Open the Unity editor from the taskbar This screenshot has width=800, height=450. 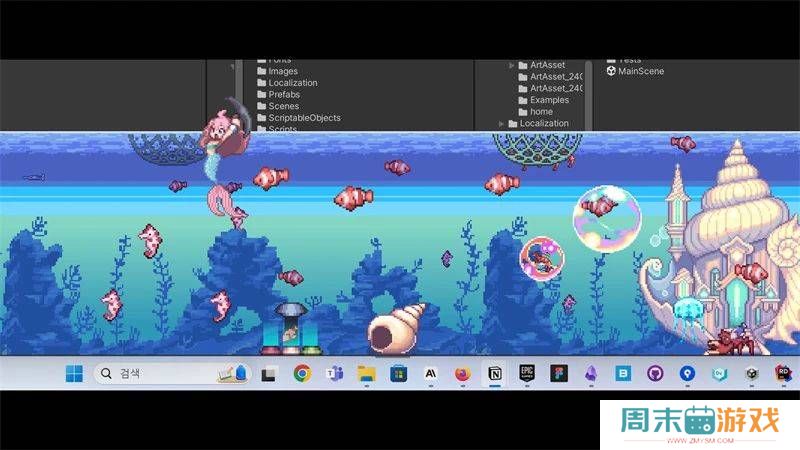(x=751, y=374)
